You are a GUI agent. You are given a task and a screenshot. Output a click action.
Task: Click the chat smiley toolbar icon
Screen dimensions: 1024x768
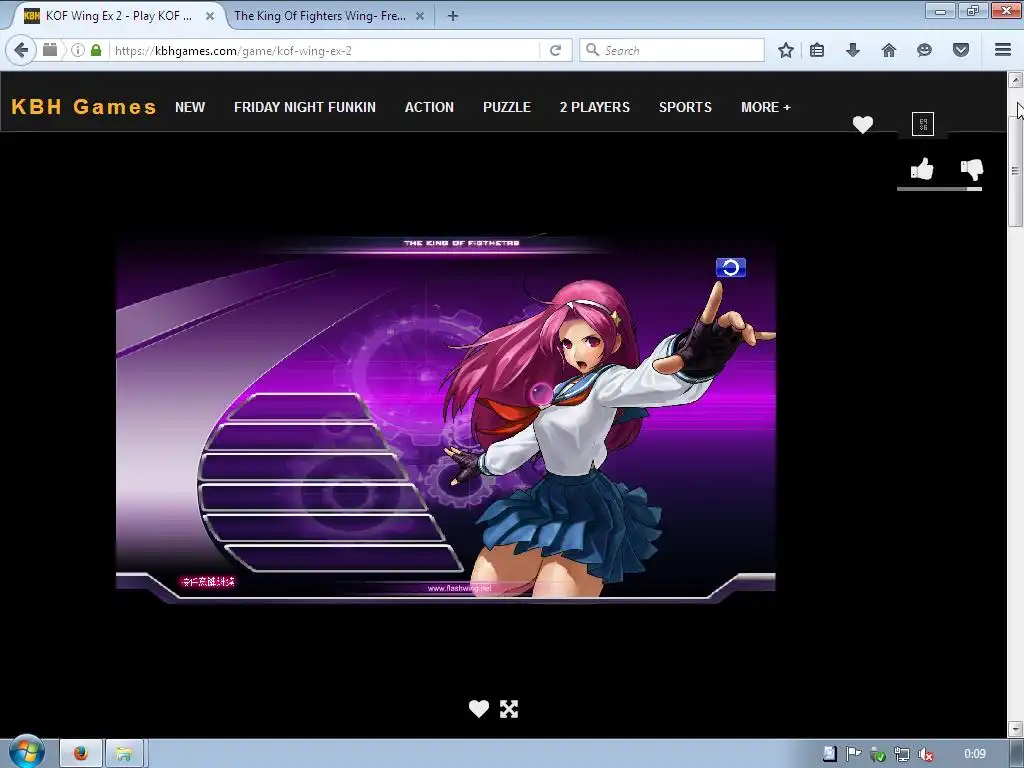point(924,50)
